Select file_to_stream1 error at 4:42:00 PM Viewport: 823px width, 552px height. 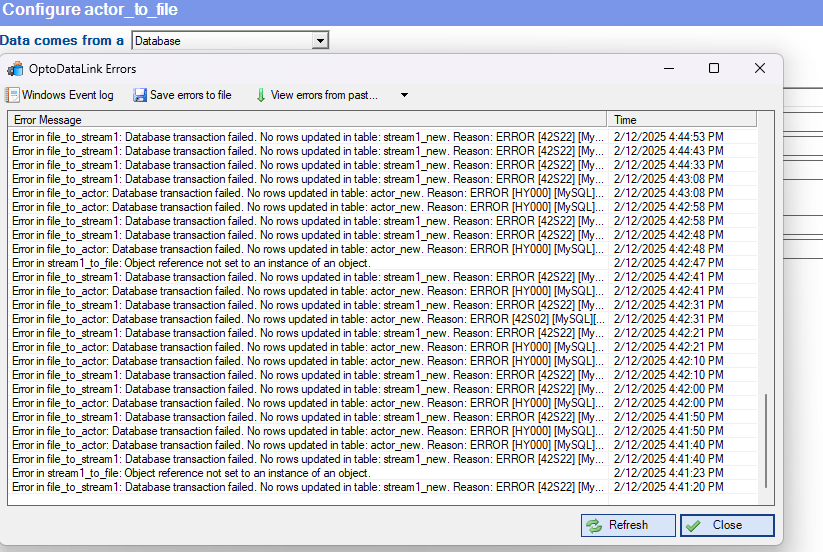(x=383, y=389)
